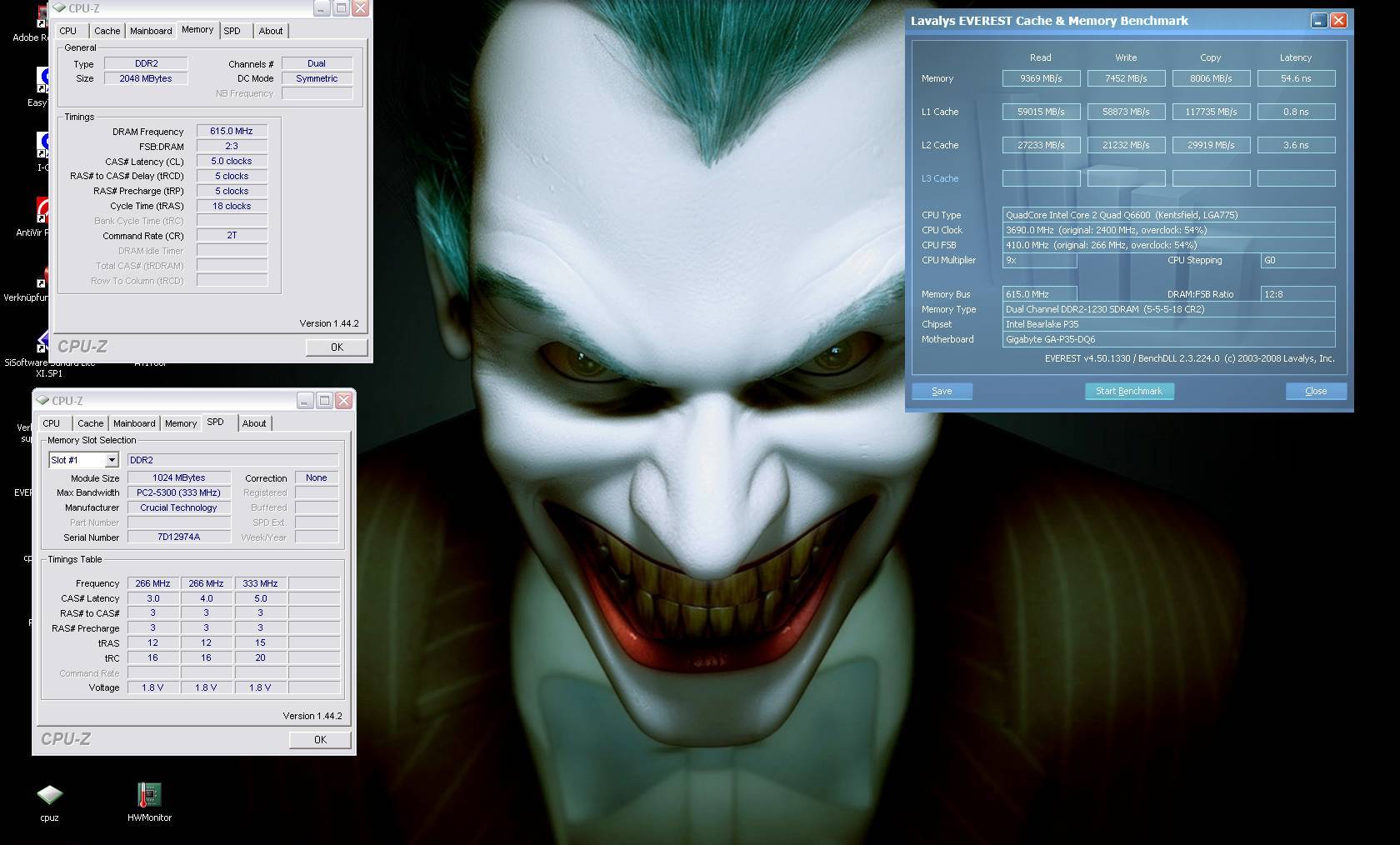Screen dimensions: 1400x845
Task: Open Mainboard tab in upper CPU-Z window
Action: (x=151, y=31)
